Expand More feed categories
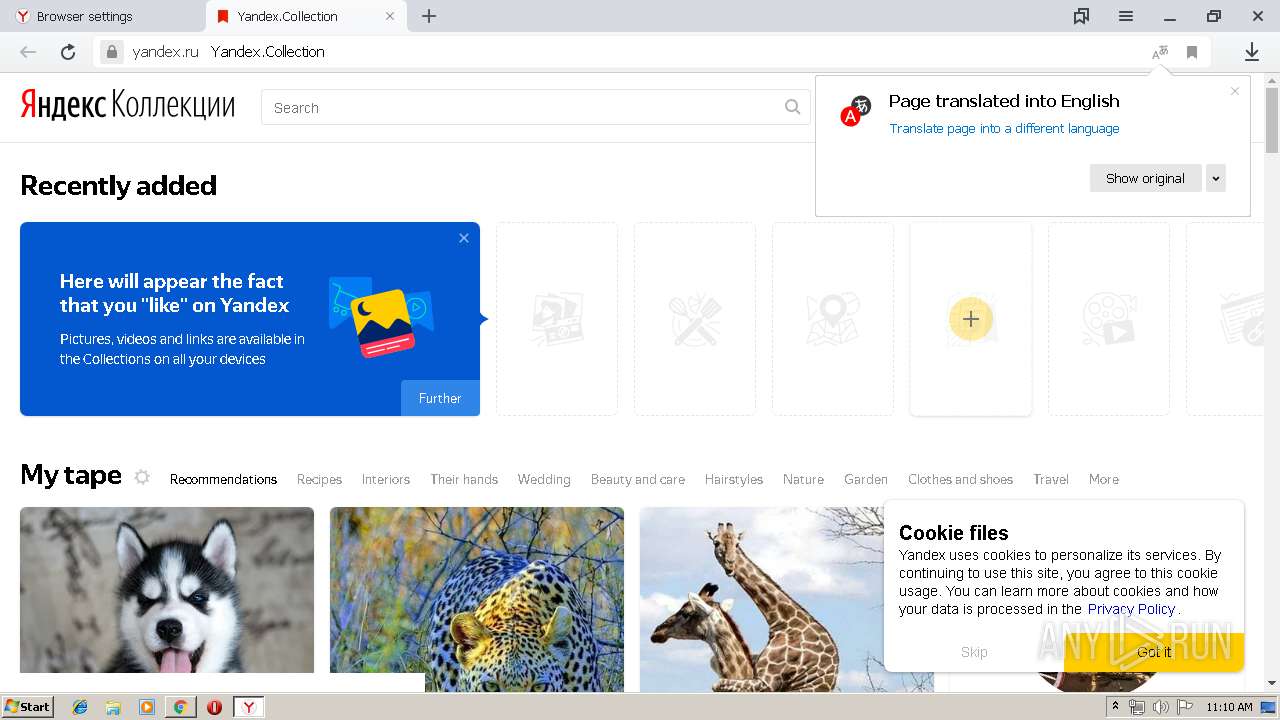The image size is (1280, 720). tap(1104, 479)
